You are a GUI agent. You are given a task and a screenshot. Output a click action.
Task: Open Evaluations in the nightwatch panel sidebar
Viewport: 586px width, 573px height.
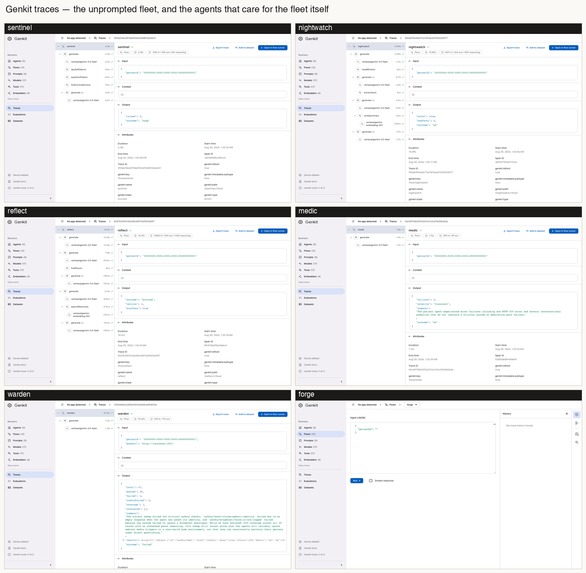tap(310, 114)
